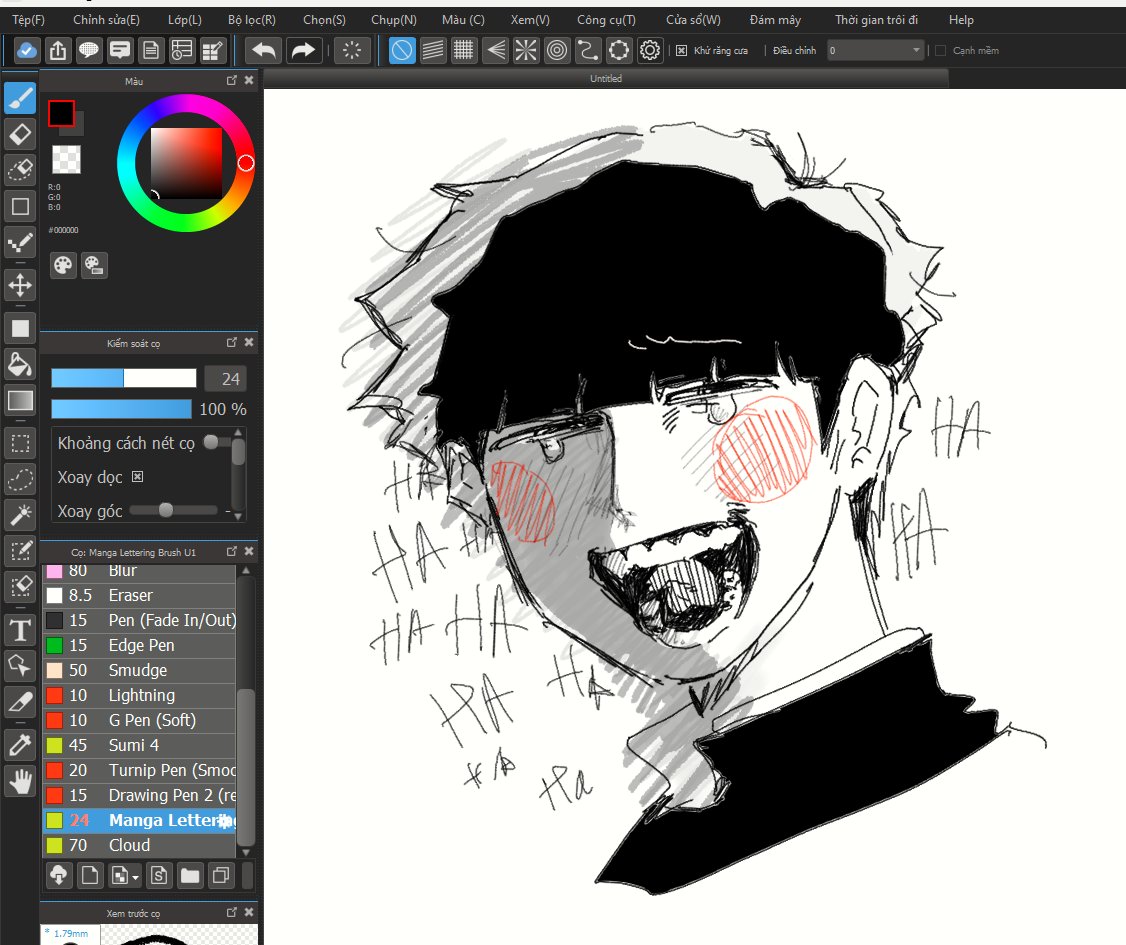Select the Lasso selection tool
Viewport: 1126px width, 945px height.
20,479
